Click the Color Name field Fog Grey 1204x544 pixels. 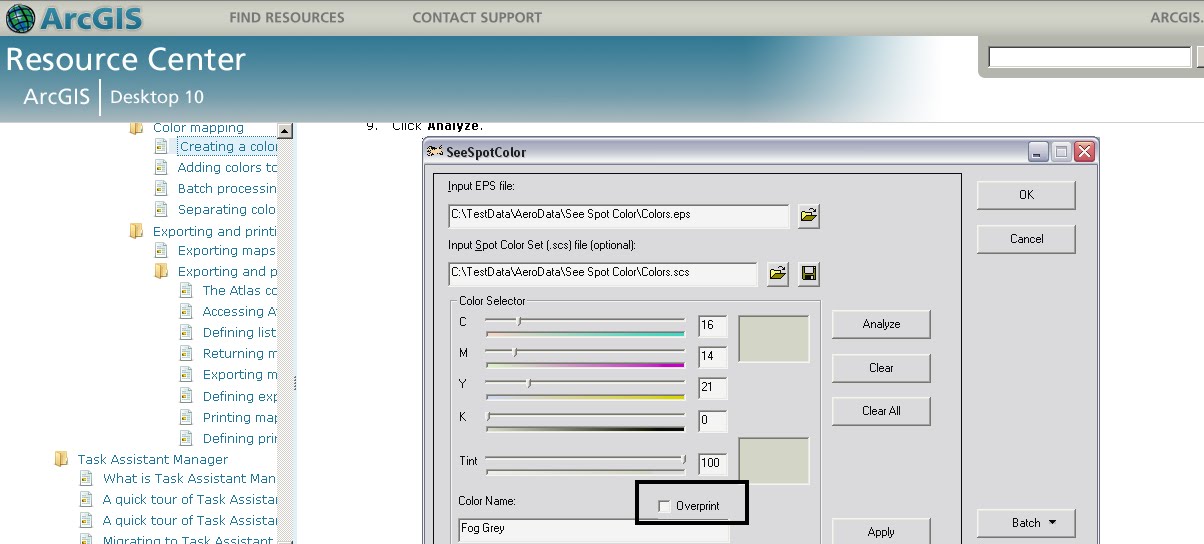click(594, 529)
